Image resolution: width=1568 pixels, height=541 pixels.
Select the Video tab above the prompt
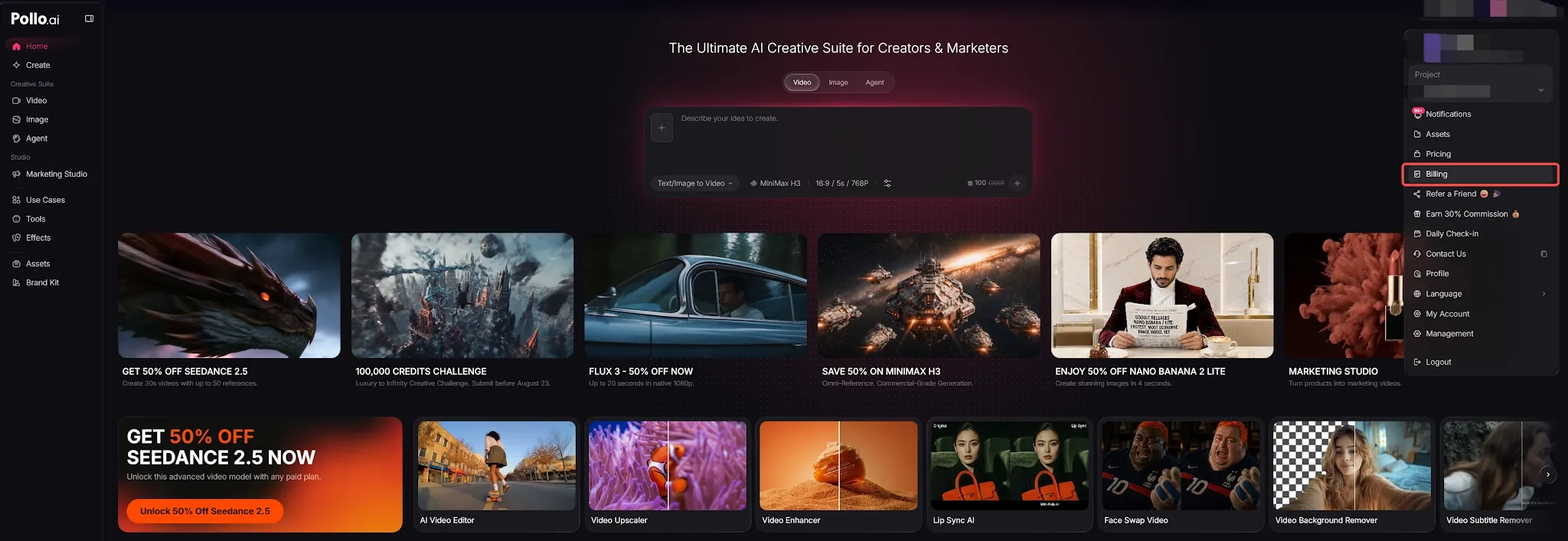(802, 82)
